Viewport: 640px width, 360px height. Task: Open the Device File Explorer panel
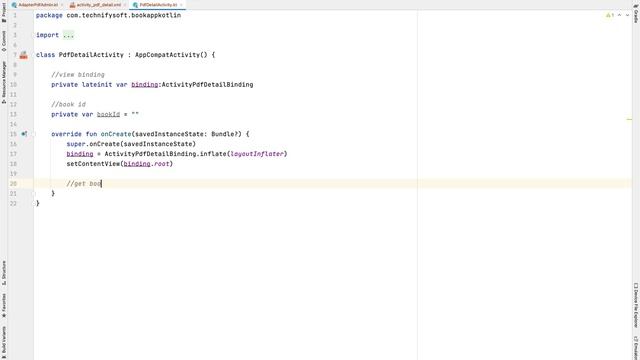[x=636, y=305]
